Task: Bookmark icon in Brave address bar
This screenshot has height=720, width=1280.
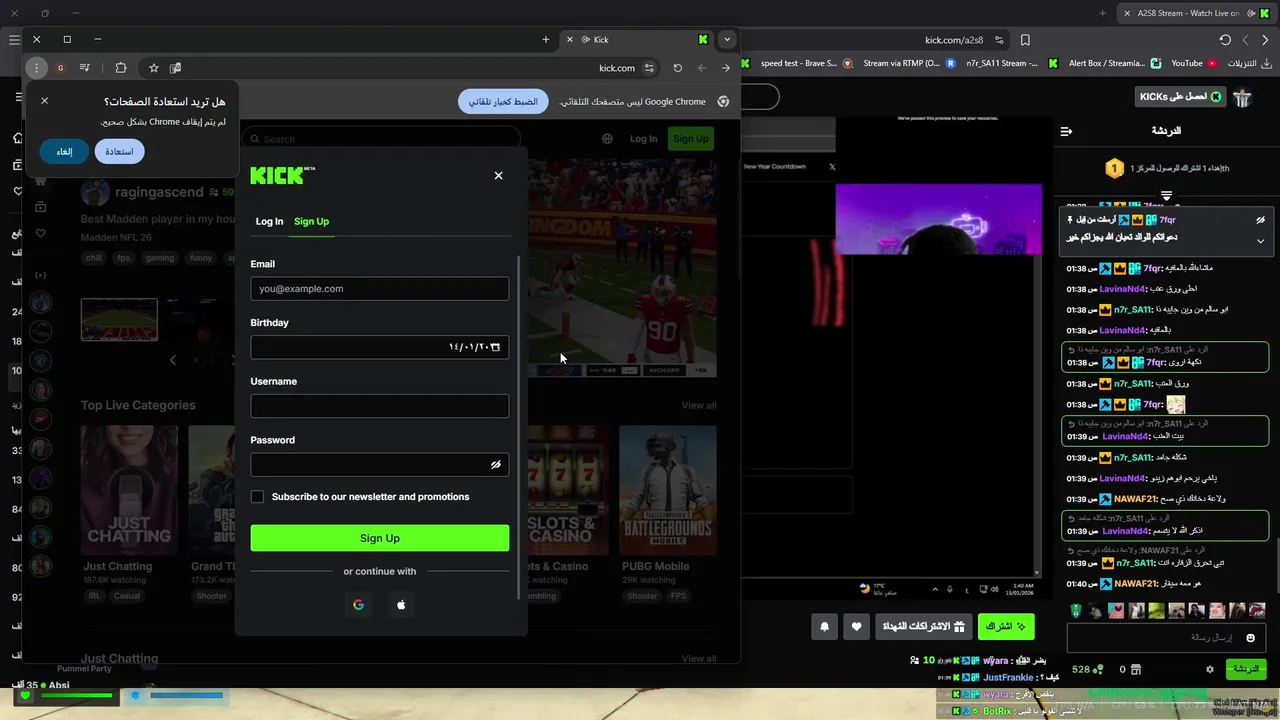Action: click(1025, 40)
